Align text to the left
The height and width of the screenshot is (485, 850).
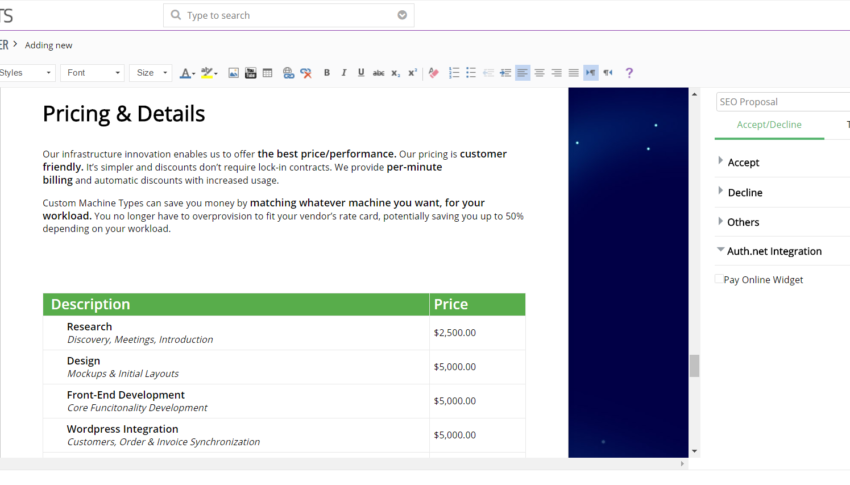(x=522, y=73)
